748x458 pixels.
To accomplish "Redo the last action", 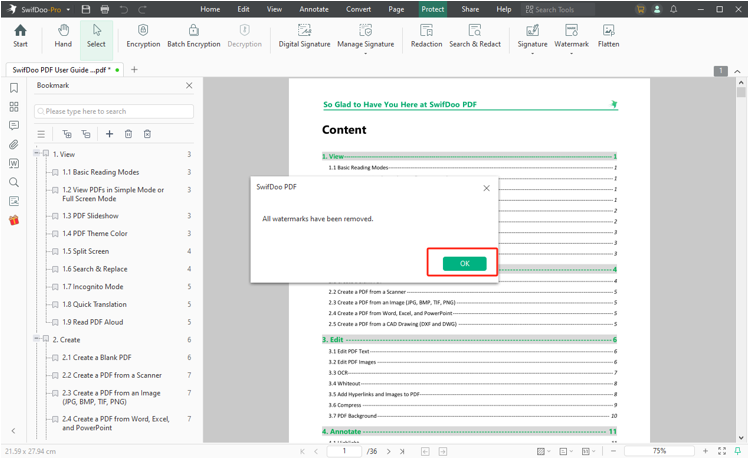I will coord(142,9).
